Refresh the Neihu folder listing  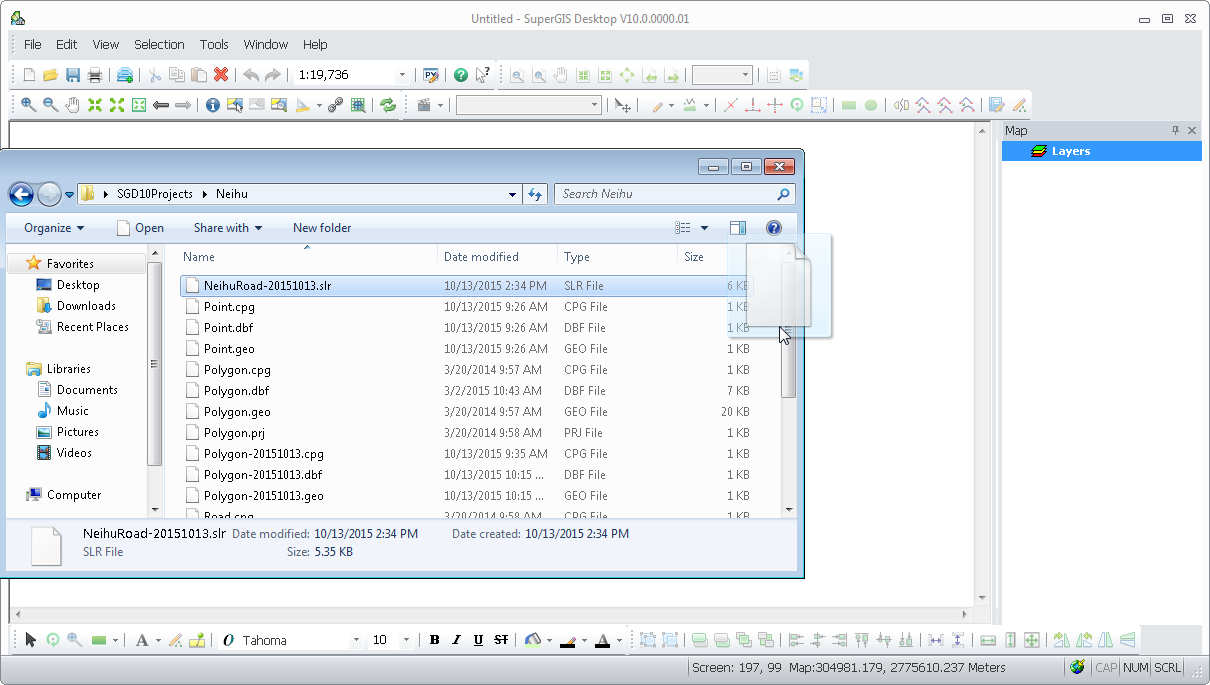535,194
